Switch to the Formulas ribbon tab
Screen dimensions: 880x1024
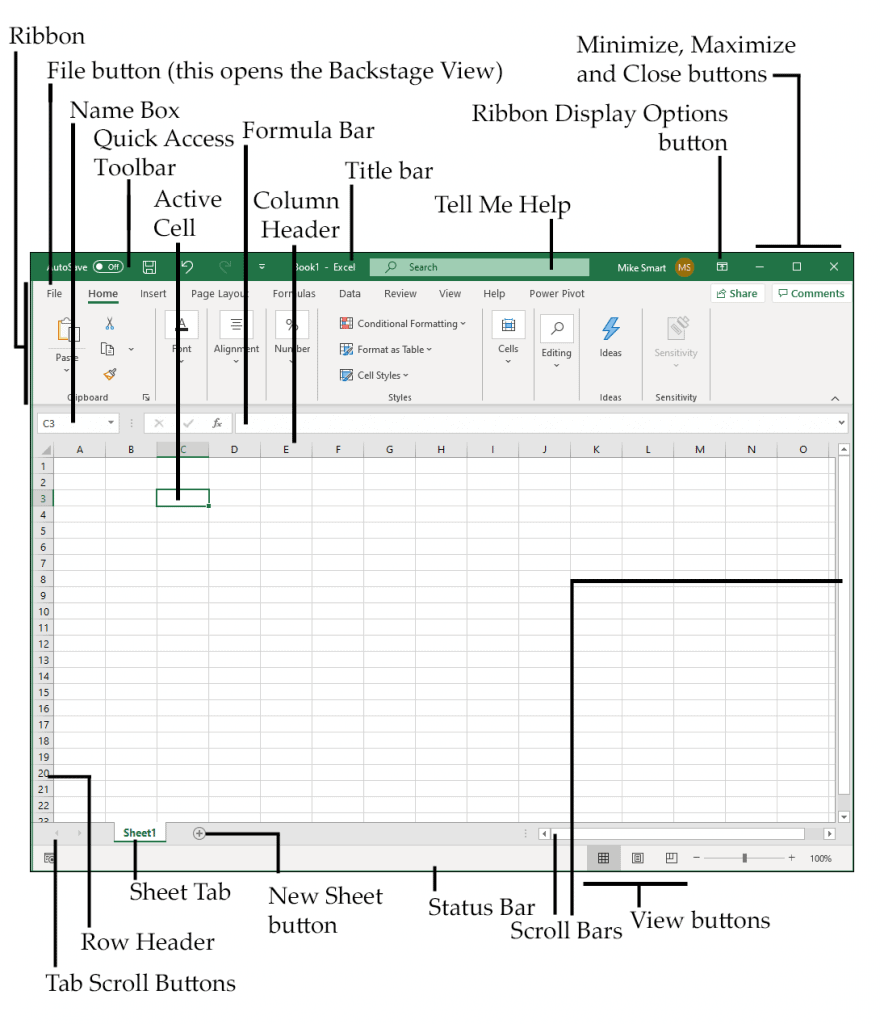(x=293, y=293)
